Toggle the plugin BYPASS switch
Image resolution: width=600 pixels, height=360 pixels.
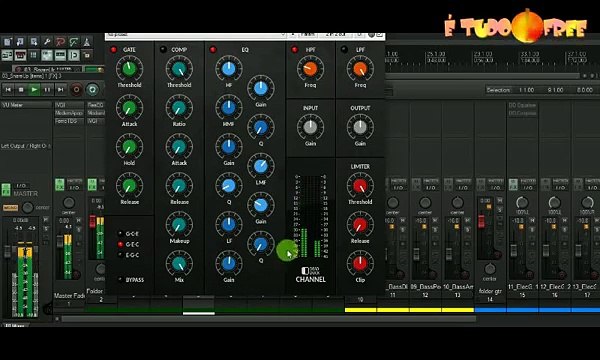(121, 279)
